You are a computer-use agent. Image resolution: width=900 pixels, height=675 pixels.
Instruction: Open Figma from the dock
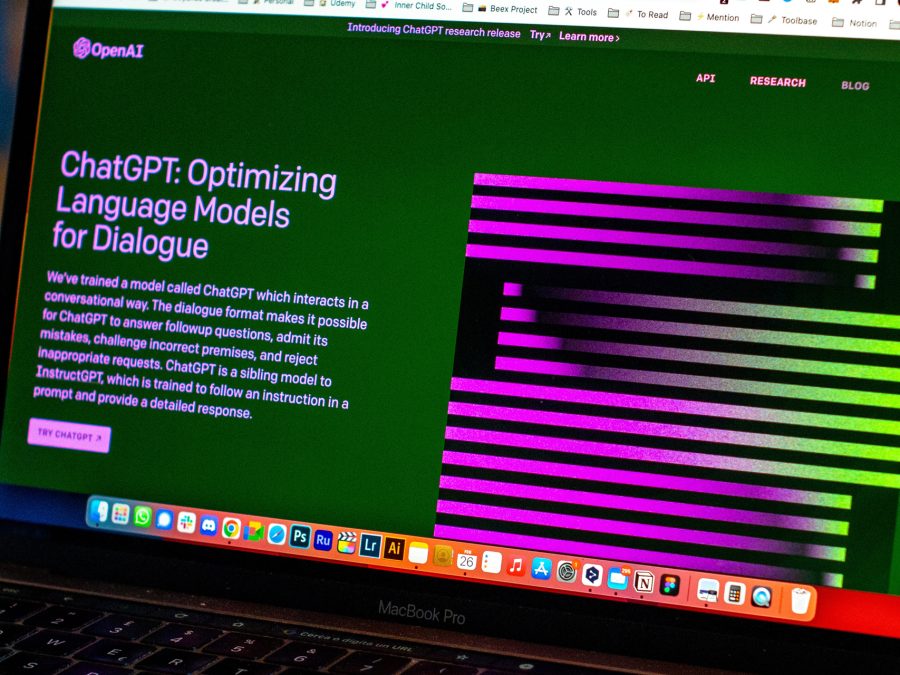(670, 585)
